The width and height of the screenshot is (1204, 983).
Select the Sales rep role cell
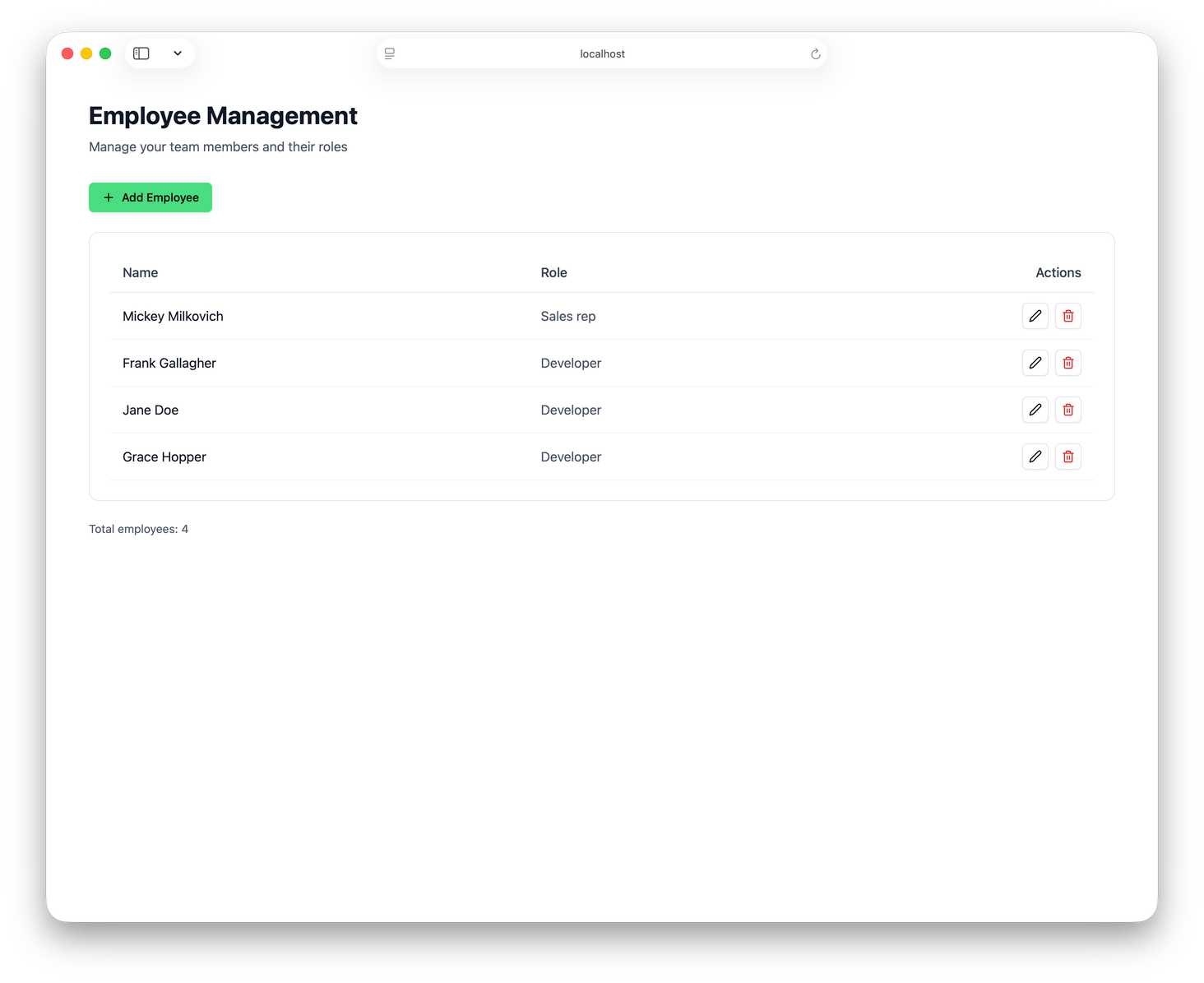click(567, 317)
